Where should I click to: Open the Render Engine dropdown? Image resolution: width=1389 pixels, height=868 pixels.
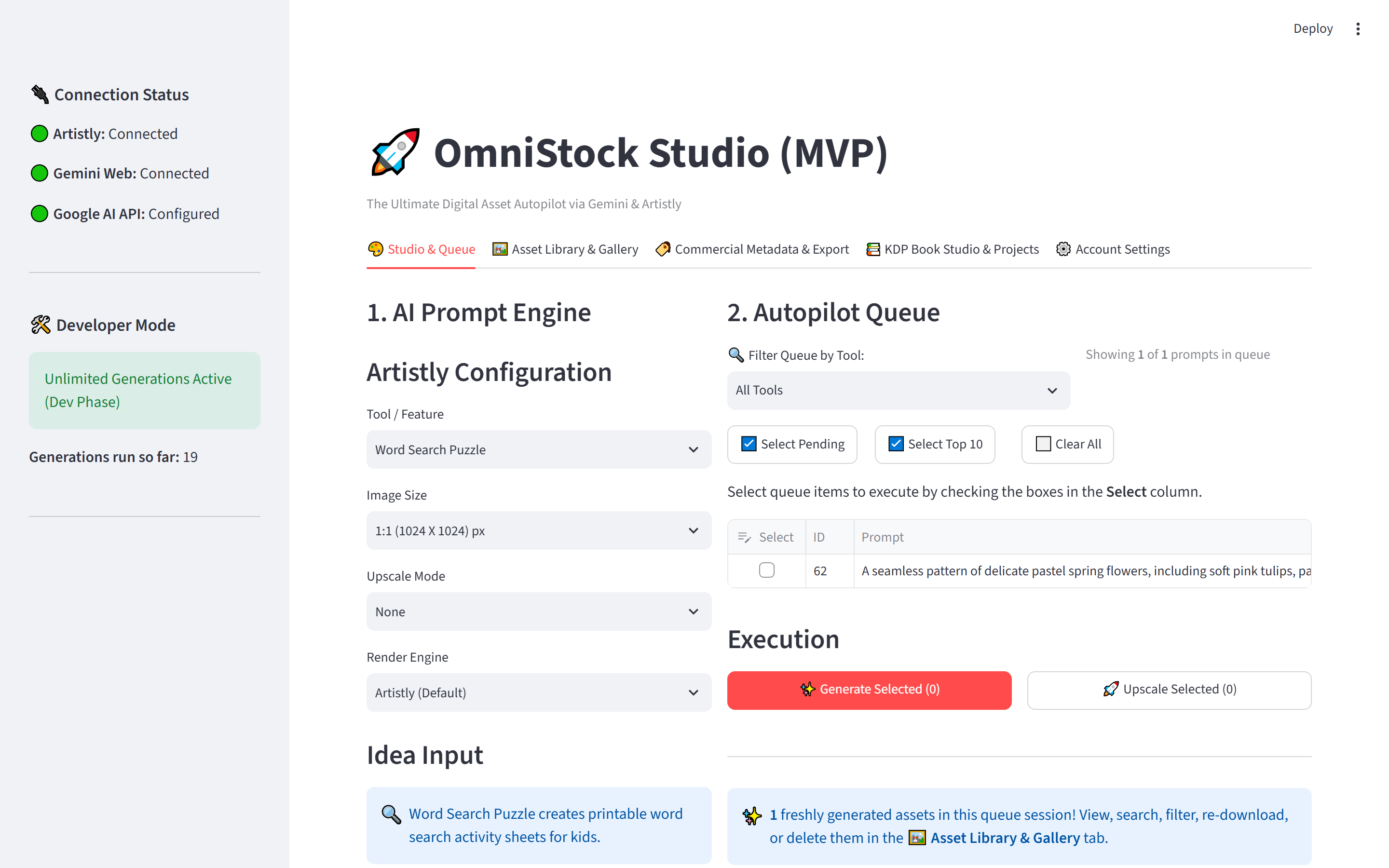pyautogui.click(x=538, y=692)
